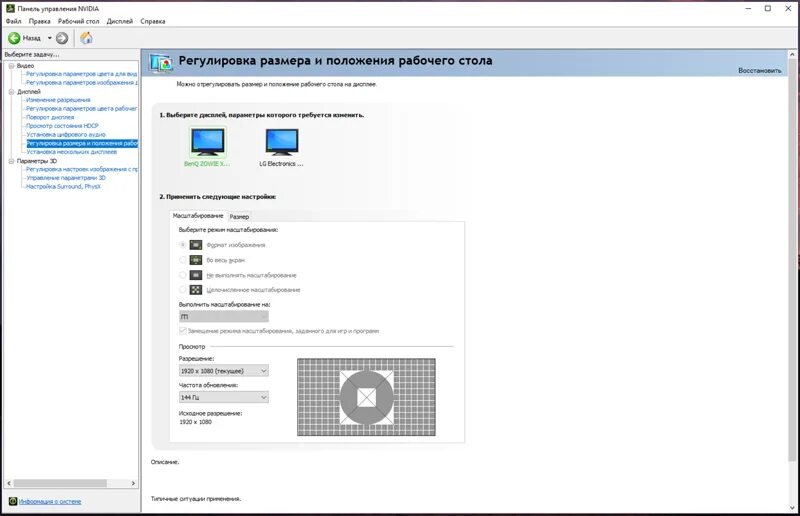
Task: Click the '1920 x 1080' native resolution text
Action: 195,422
